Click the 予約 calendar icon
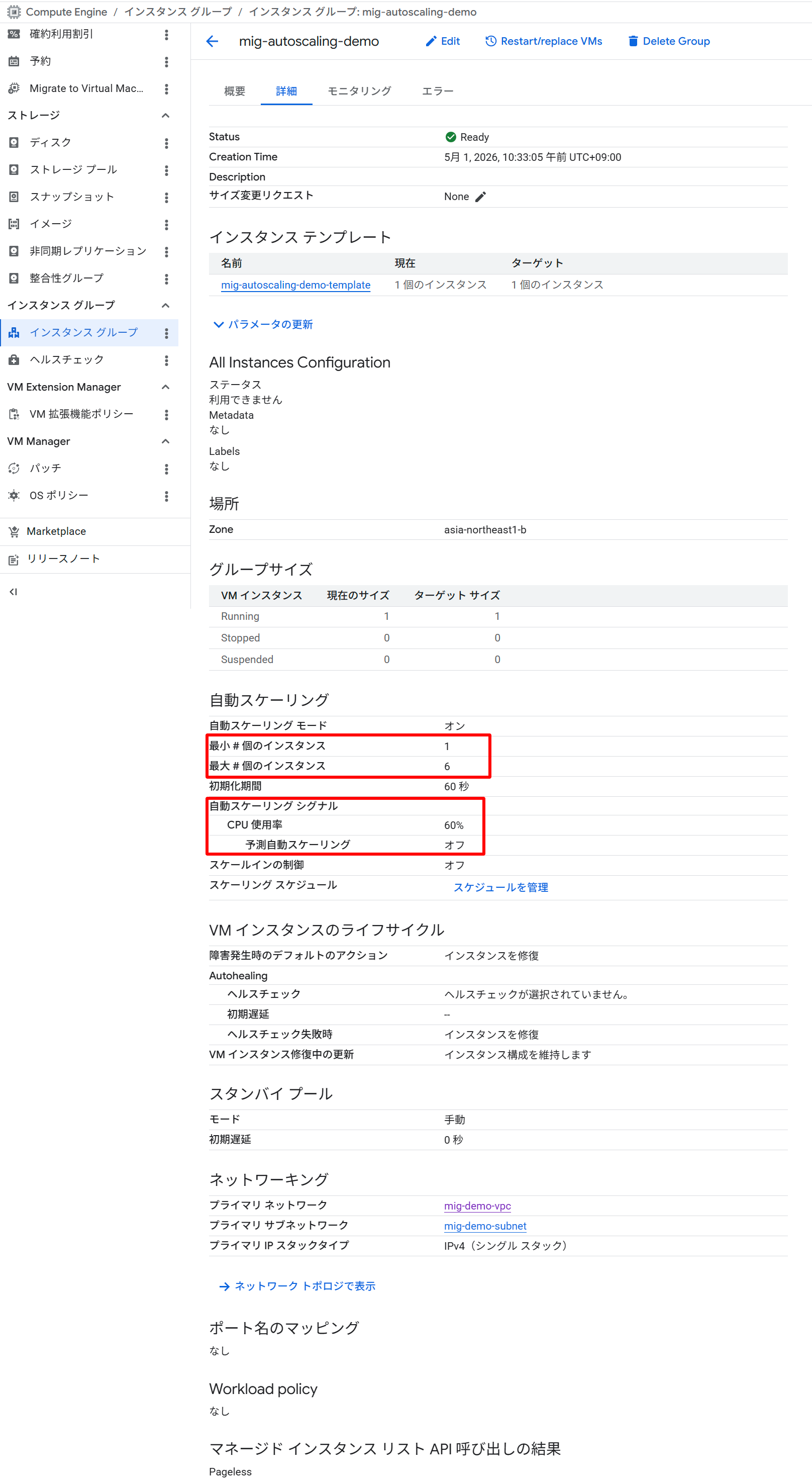This screenshot has width=812, height=1484. 14,61
